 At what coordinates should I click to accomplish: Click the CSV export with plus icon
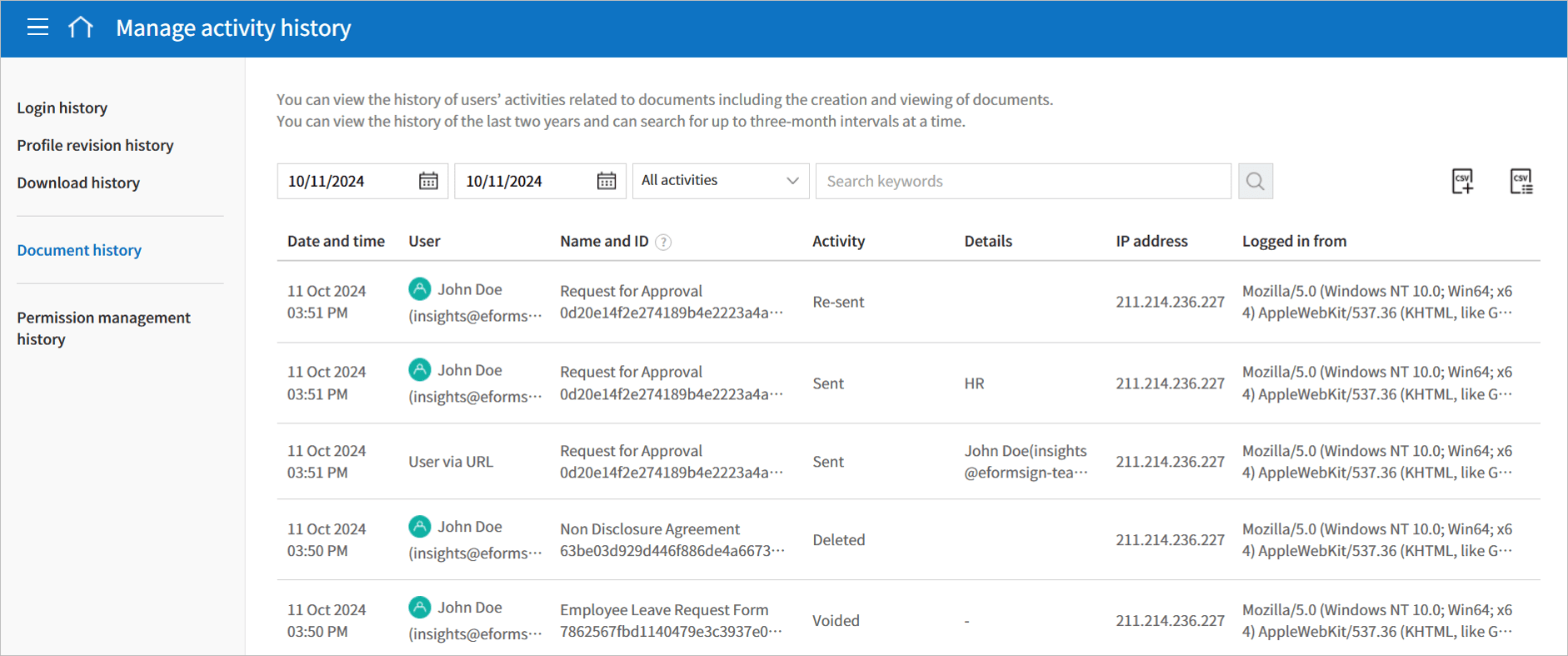point(1462,181)
